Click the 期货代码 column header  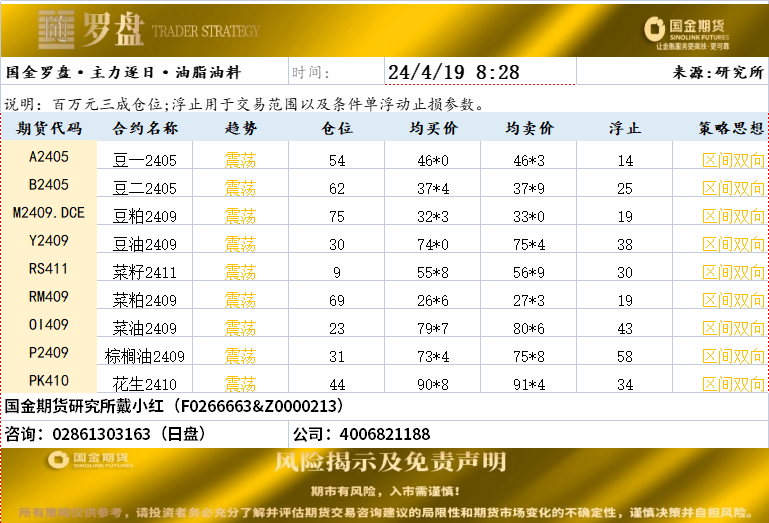click(x=49, y=128)
